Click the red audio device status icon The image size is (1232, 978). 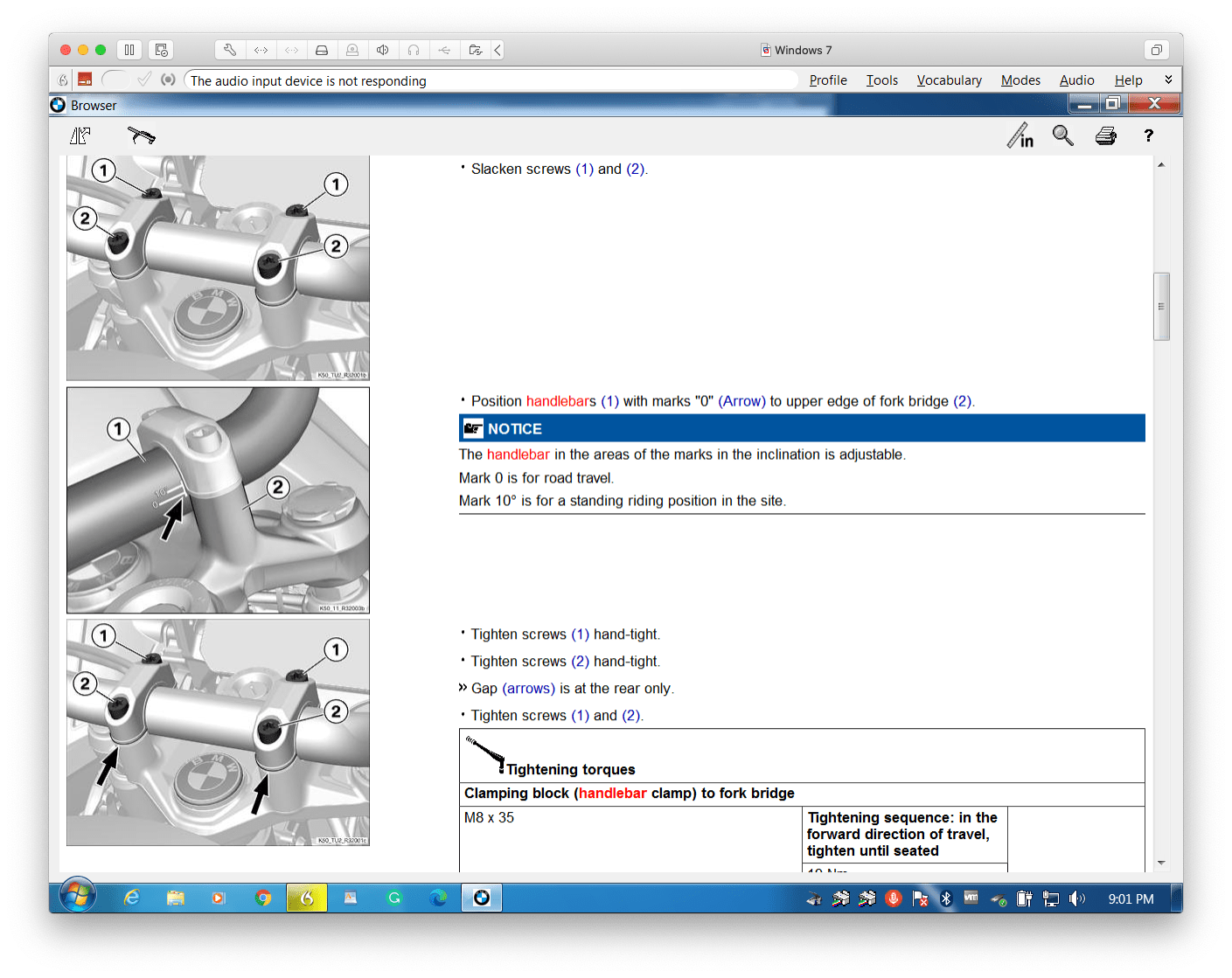pyautogui.click(x=85, y=80)
